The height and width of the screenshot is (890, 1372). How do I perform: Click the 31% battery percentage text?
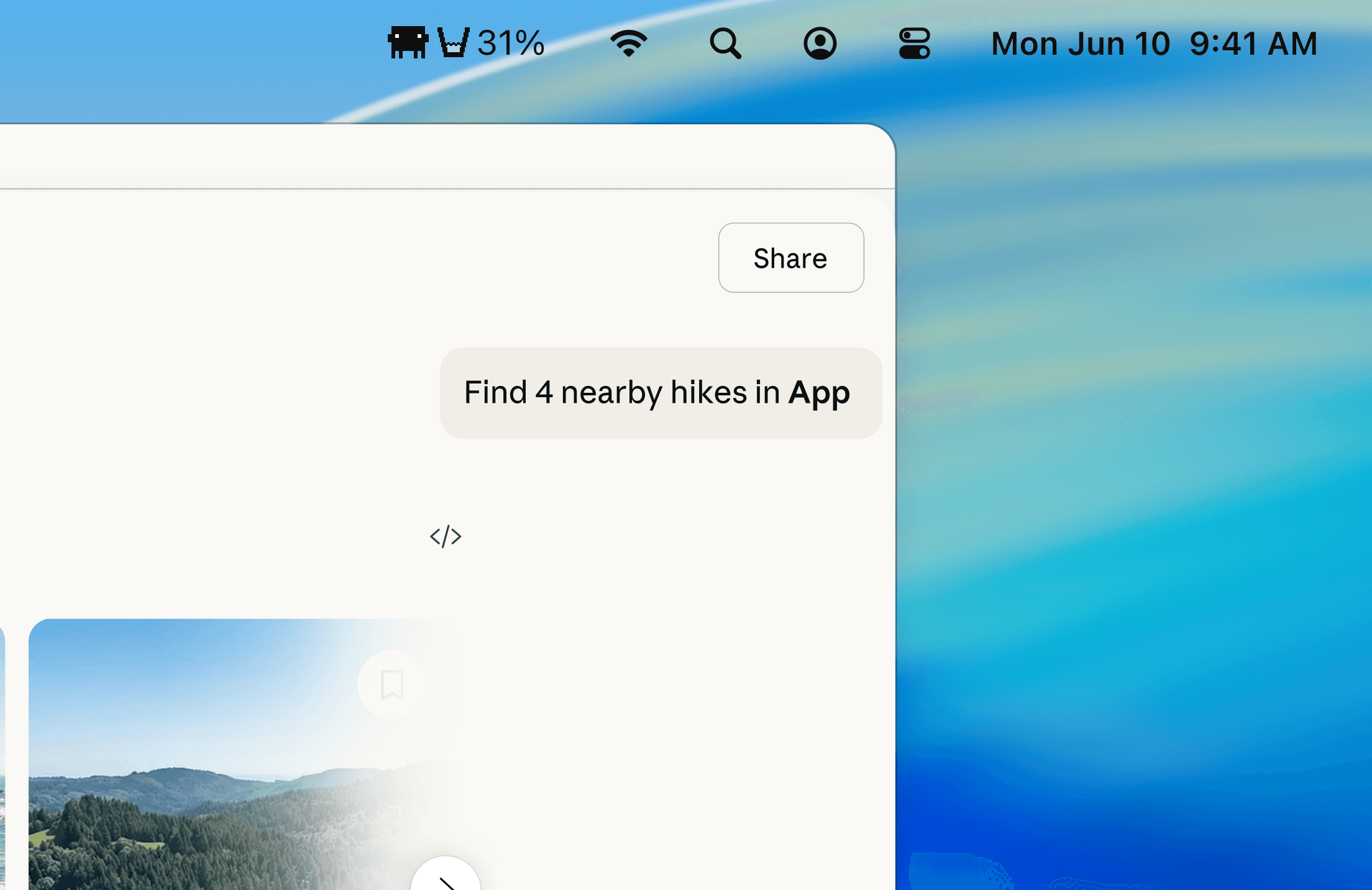pyautogui.click(x=511, y=44)
